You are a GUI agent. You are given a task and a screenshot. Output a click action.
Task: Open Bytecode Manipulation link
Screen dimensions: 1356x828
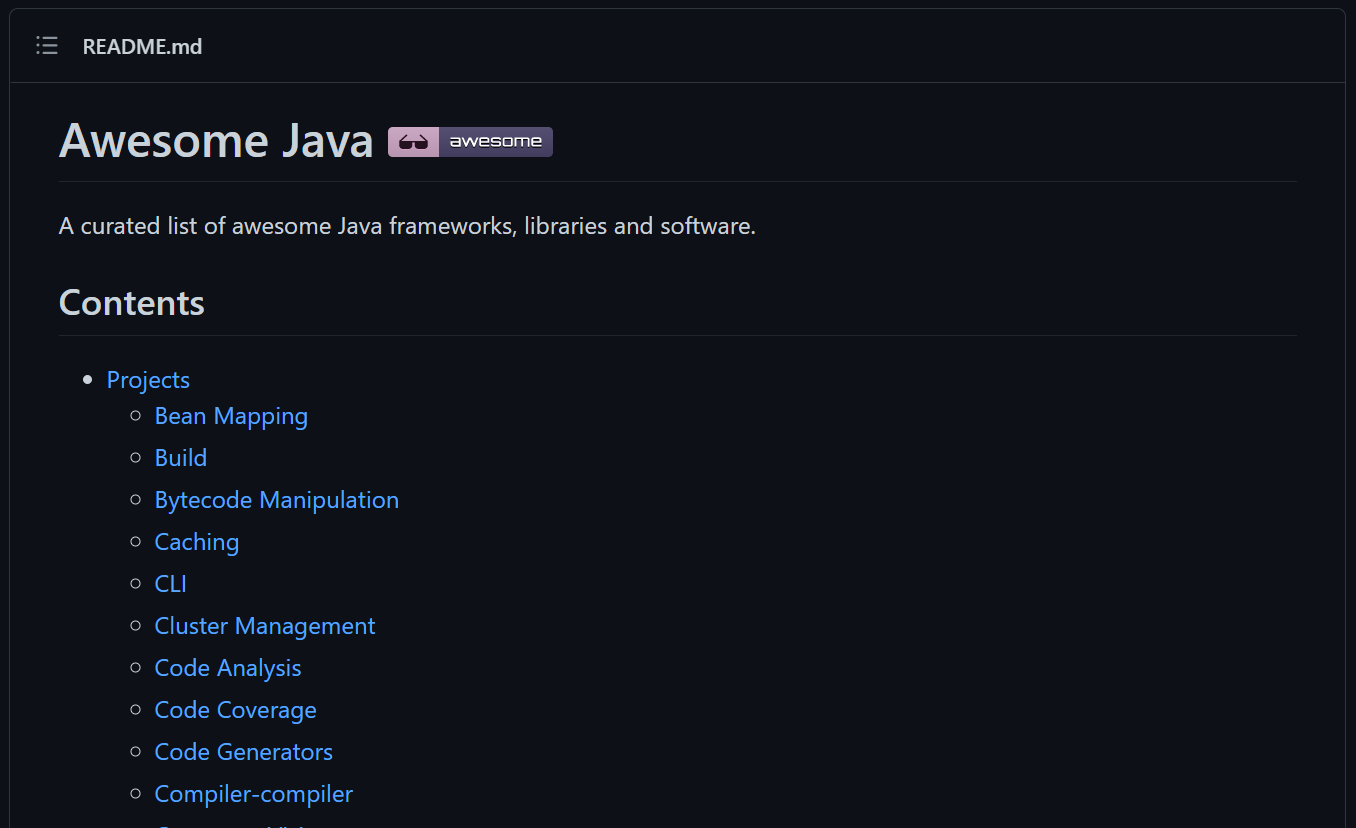coord(277,500)
